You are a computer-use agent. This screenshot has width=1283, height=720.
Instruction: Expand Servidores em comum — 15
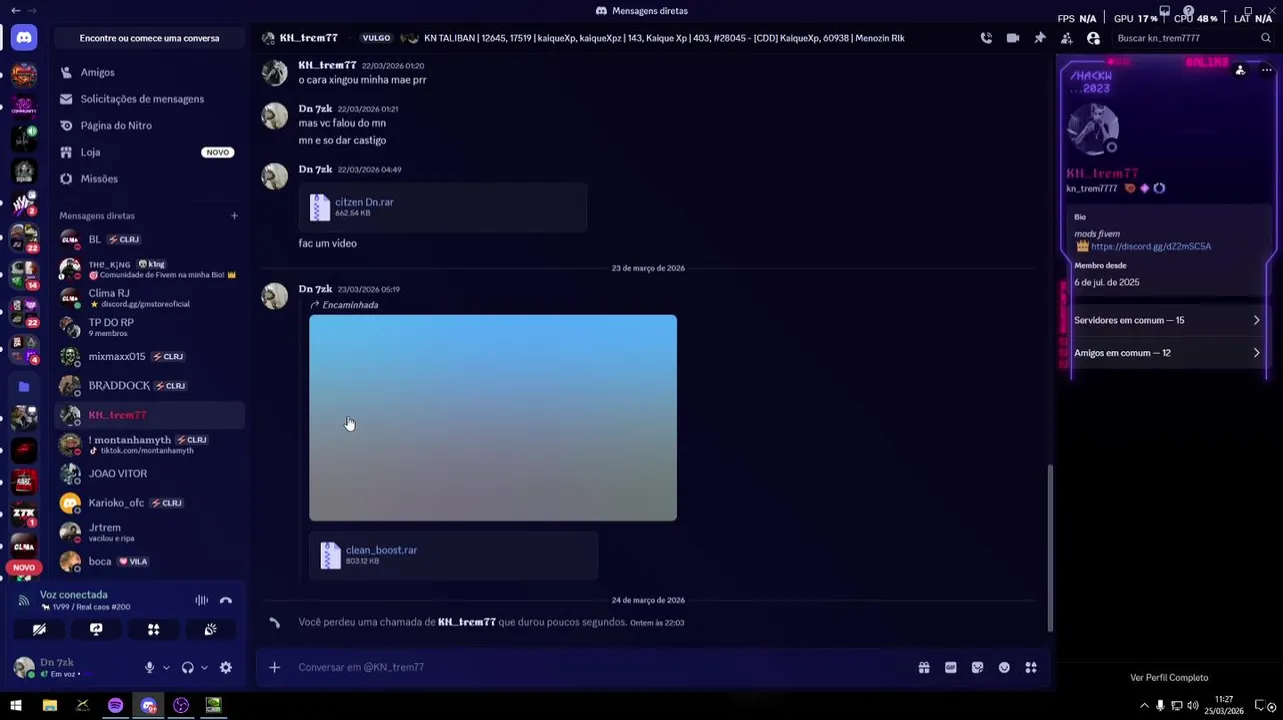pos(1167,320)
